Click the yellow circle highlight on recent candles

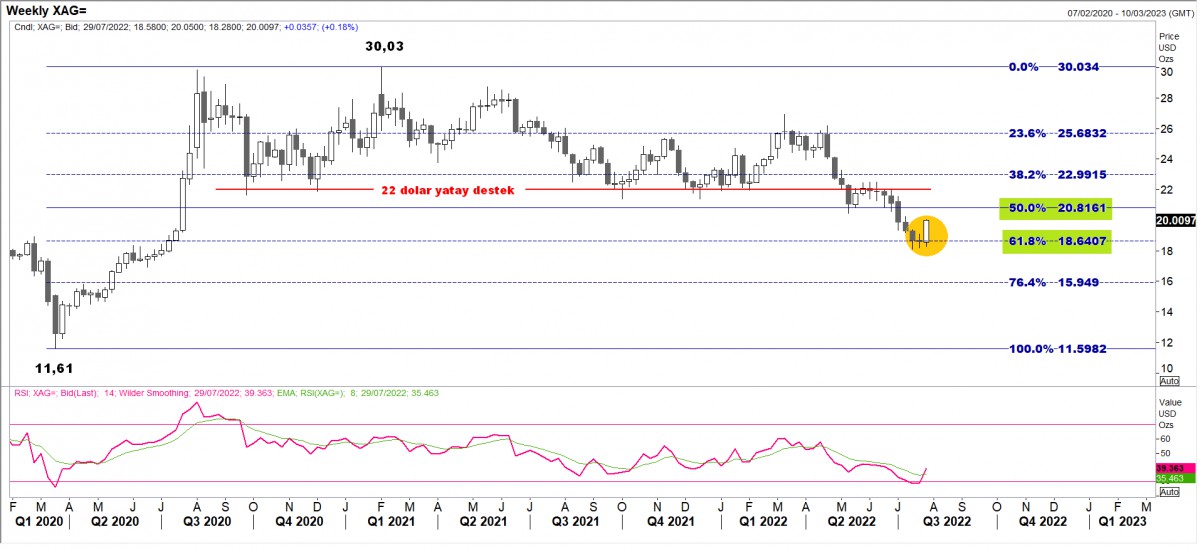tap(925, 236)
